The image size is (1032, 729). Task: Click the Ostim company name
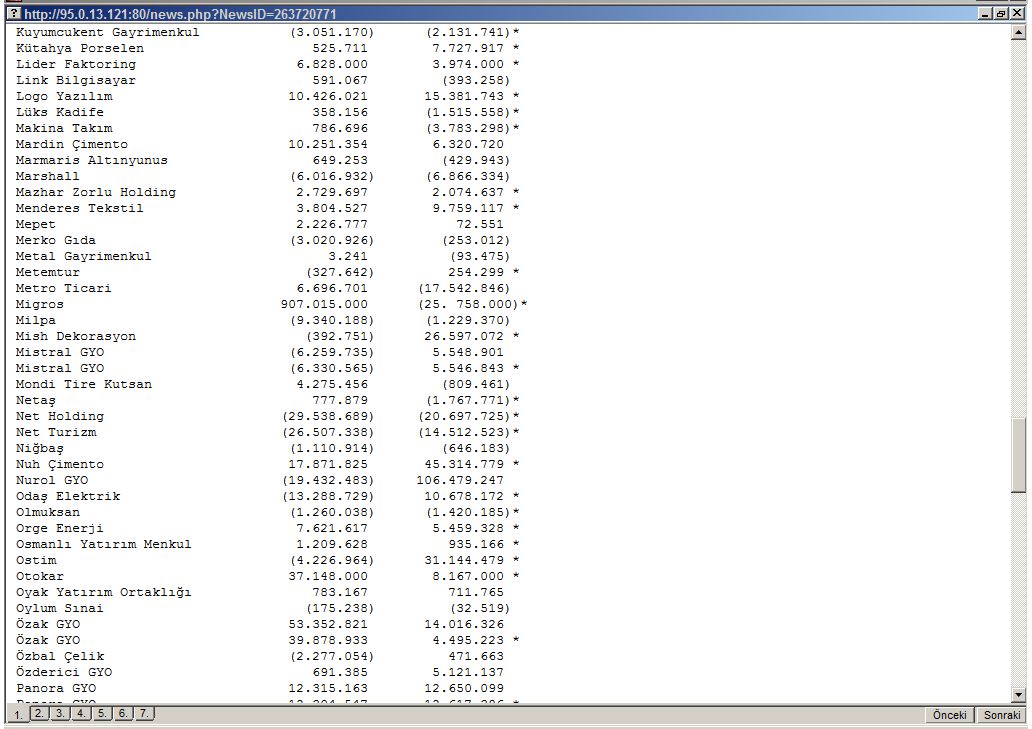[36, 561]
